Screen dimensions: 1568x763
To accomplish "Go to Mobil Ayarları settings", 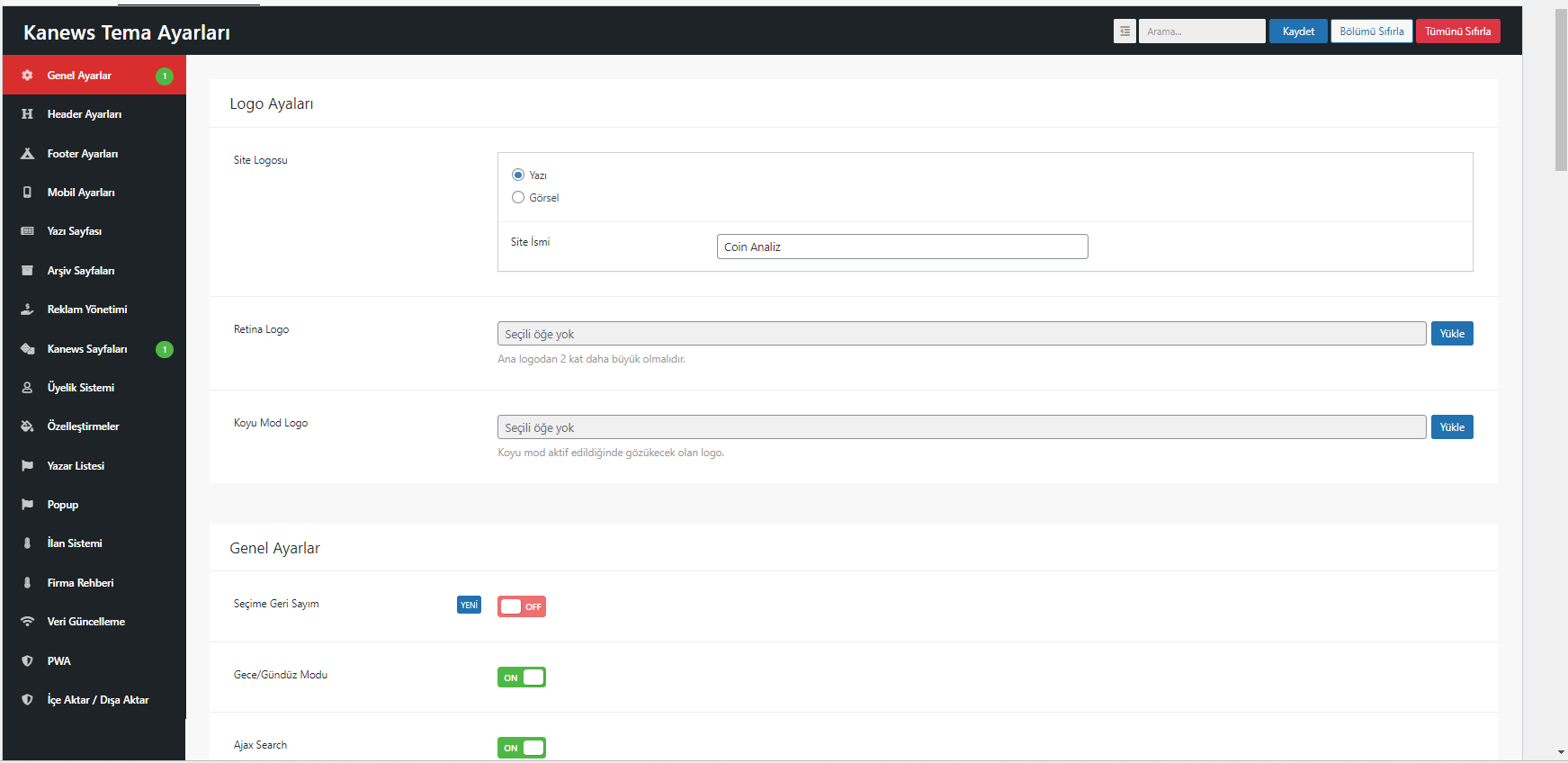I will pos(94,193).
